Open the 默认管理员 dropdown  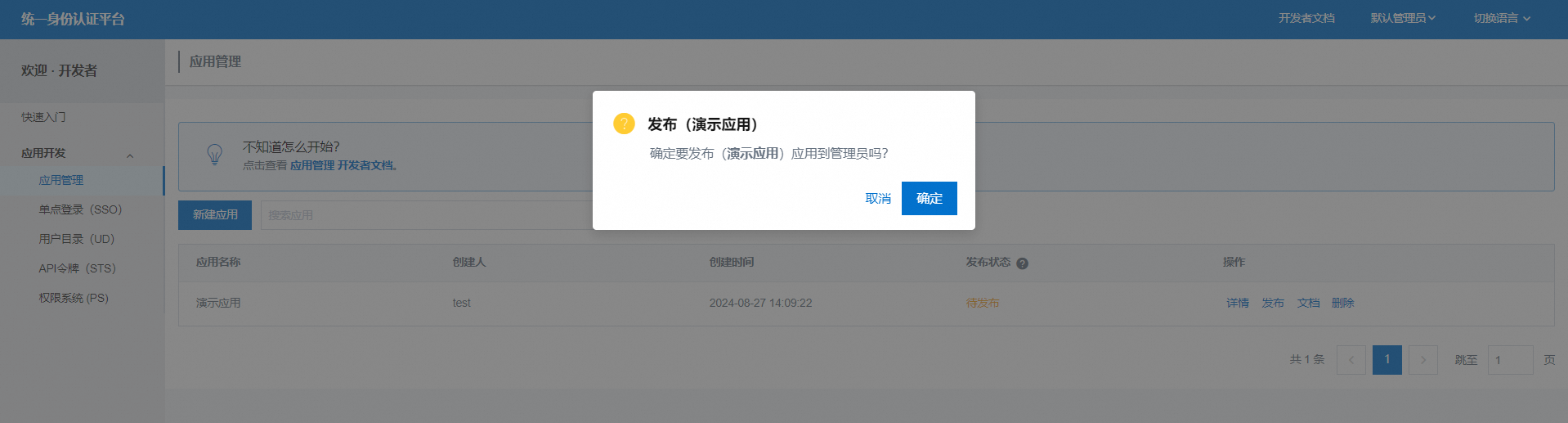(x=1402, y=18)
